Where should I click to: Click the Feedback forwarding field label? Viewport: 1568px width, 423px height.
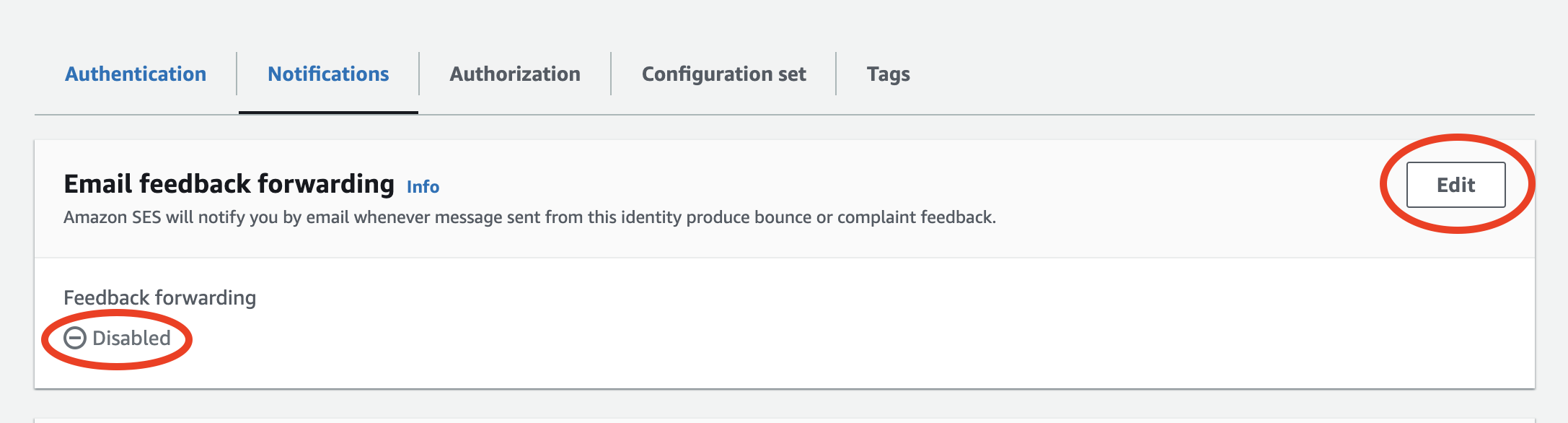160,297
